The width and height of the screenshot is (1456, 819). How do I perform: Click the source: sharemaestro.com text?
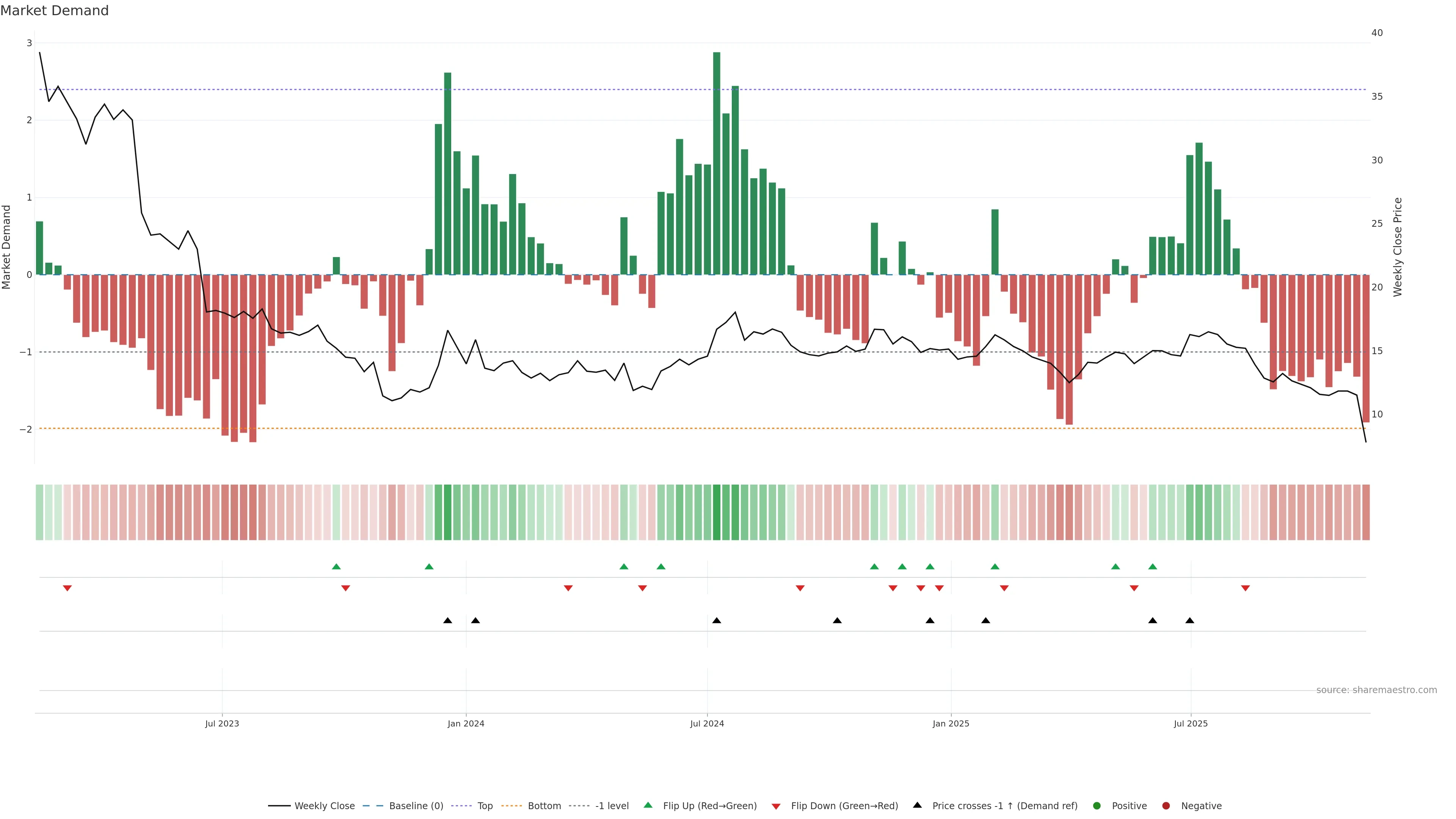1376,690
